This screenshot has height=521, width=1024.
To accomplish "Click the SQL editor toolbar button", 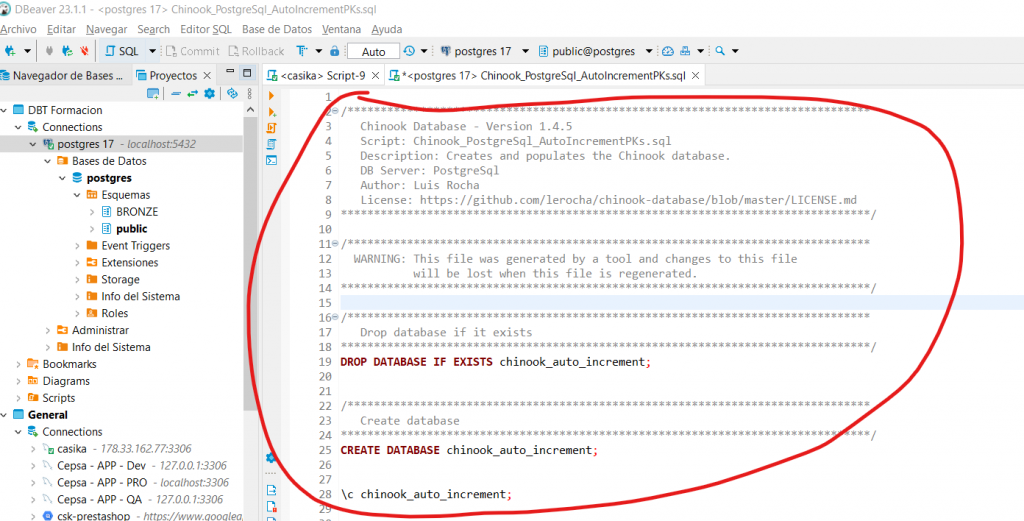I will coord(123,51).
